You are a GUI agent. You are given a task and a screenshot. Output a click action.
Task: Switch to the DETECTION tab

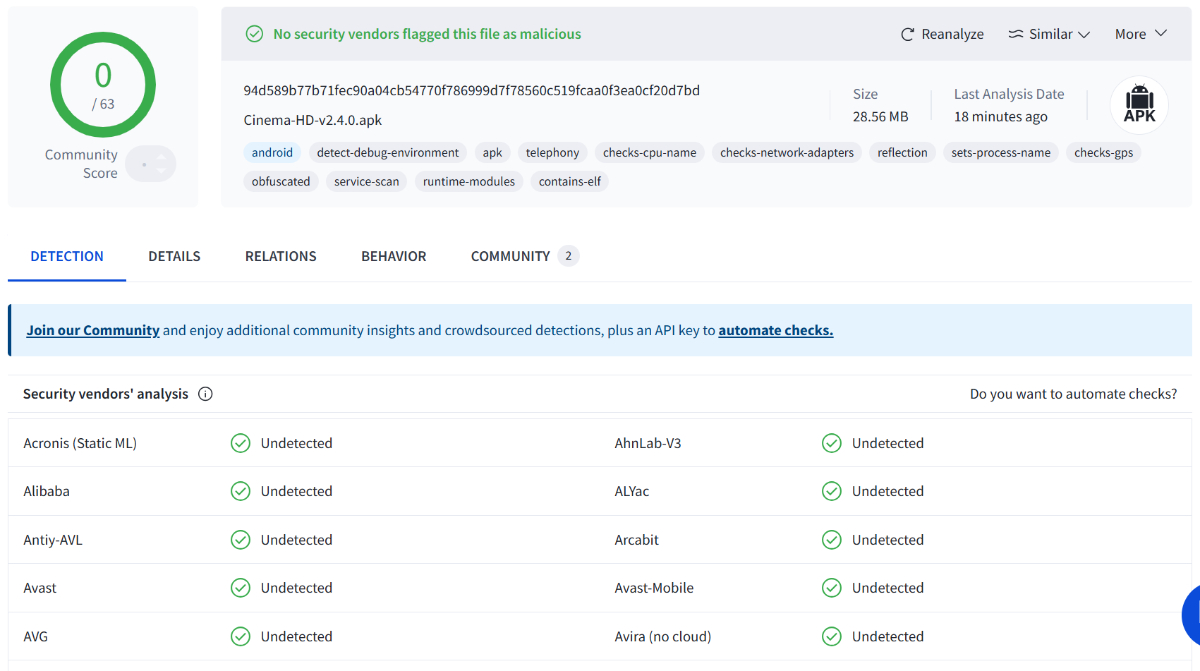pyautogui.click(x=67, y=256)
